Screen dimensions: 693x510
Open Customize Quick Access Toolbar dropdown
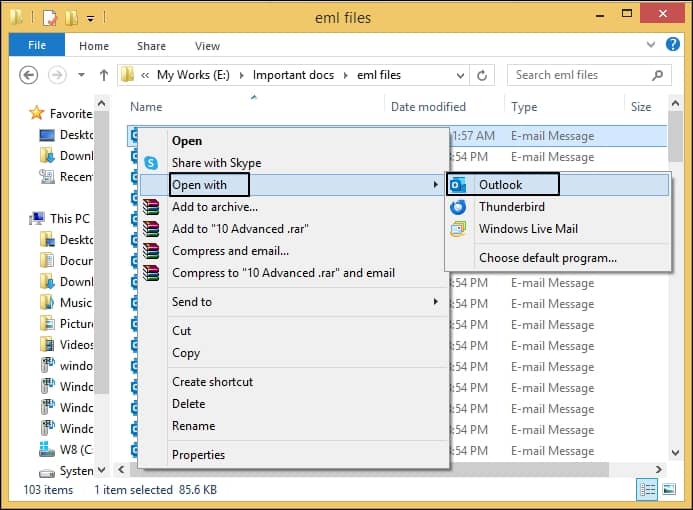(x=91, y=19)
